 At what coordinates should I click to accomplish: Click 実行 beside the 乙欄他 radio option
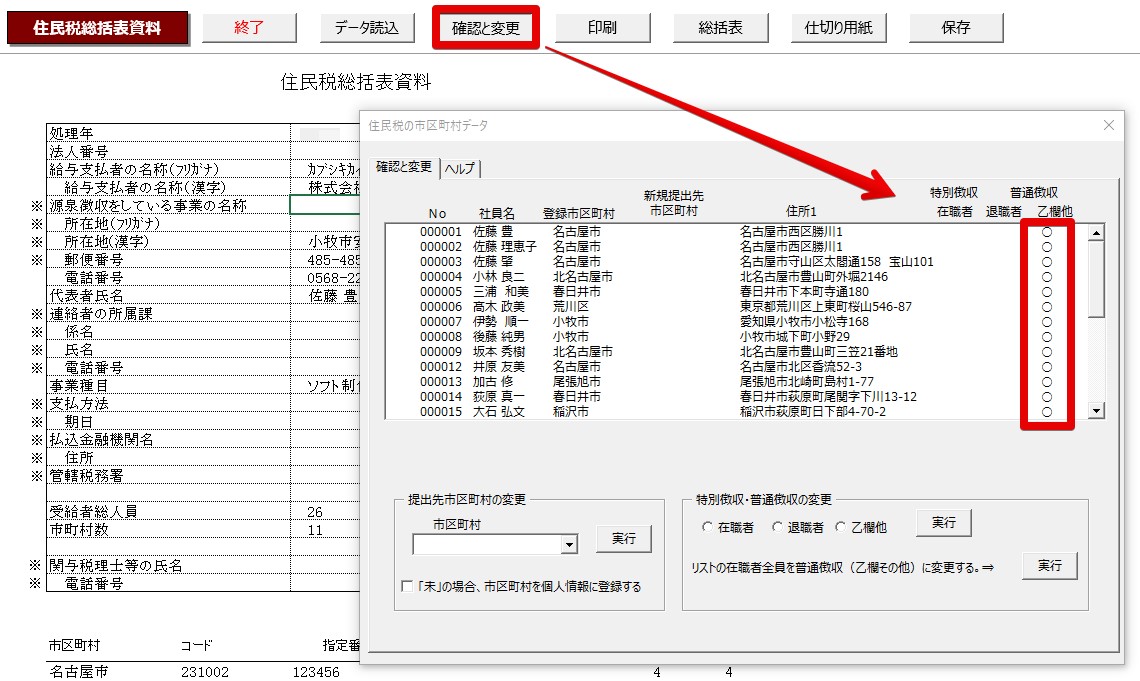(943, 523)
